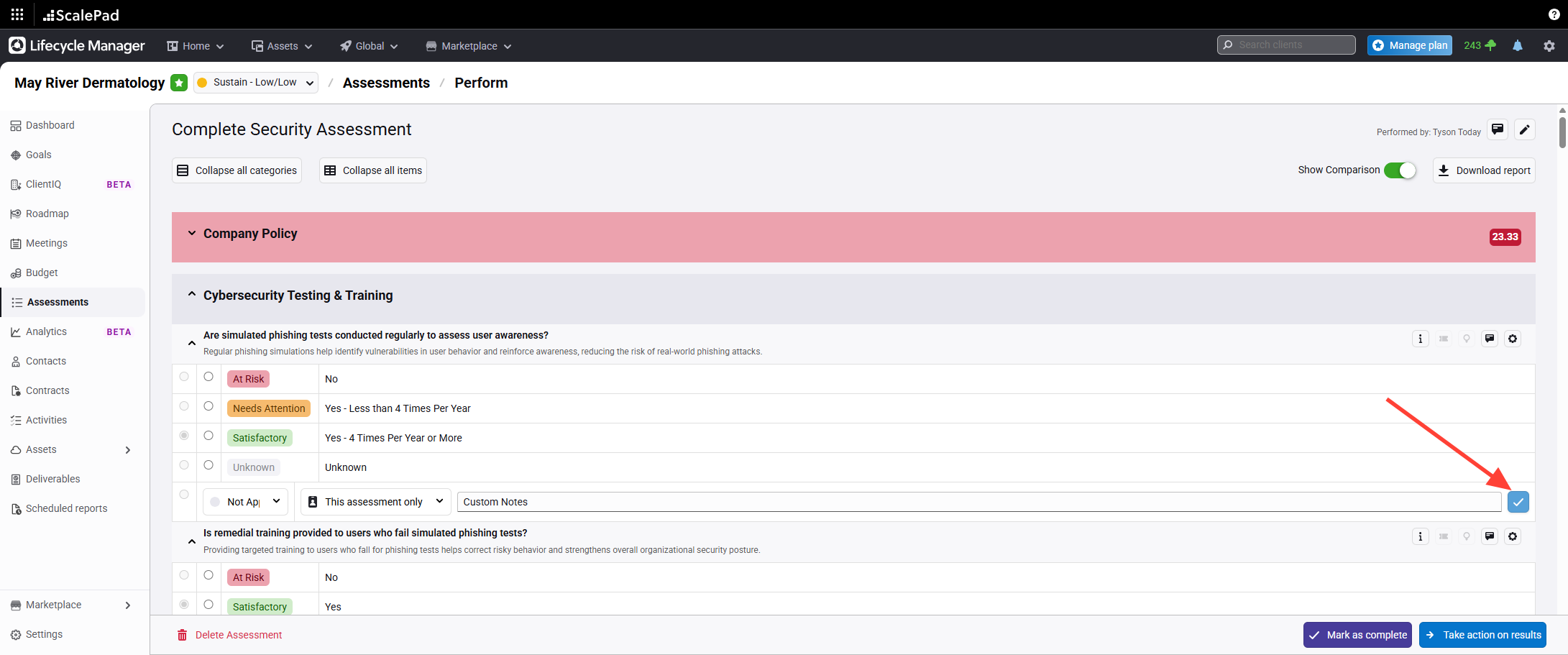Image resolution: width=1568 pixels, height=655 pixels.
Task: Select the Needs Attention radio option
Action: [208, 406]
